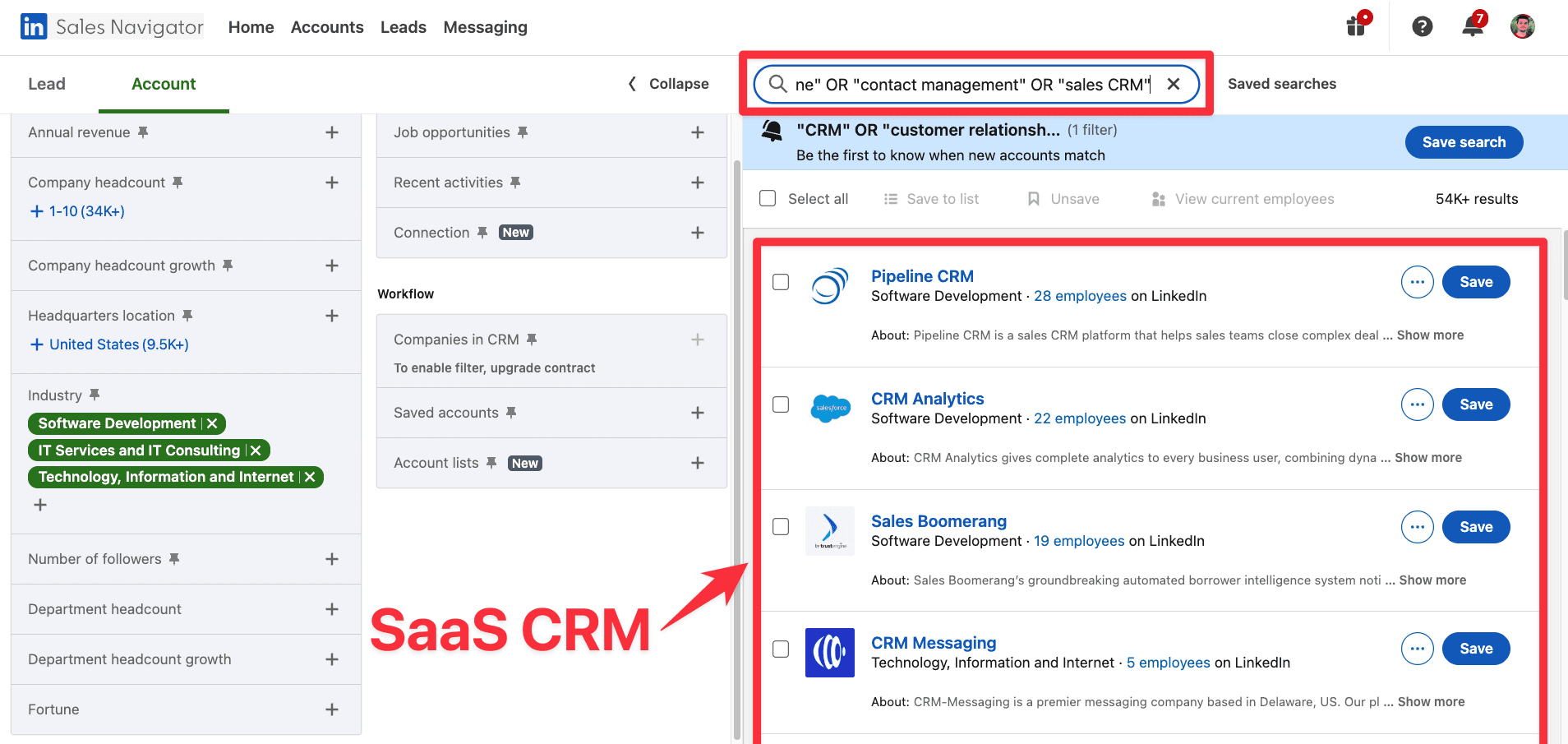Click the Save to list icon

pos(891,199)
